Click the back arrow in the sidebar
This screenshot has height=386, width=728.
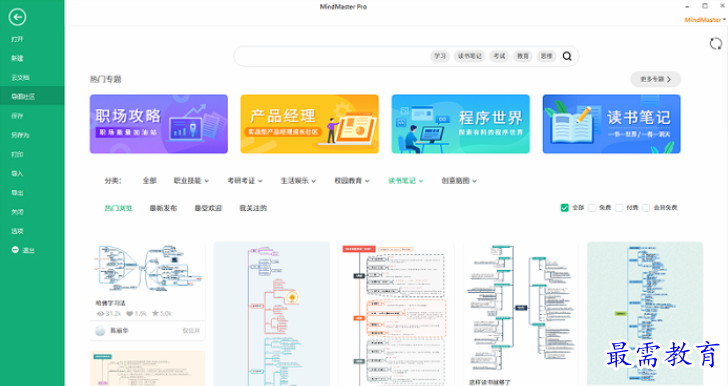[x=17, y=17]
